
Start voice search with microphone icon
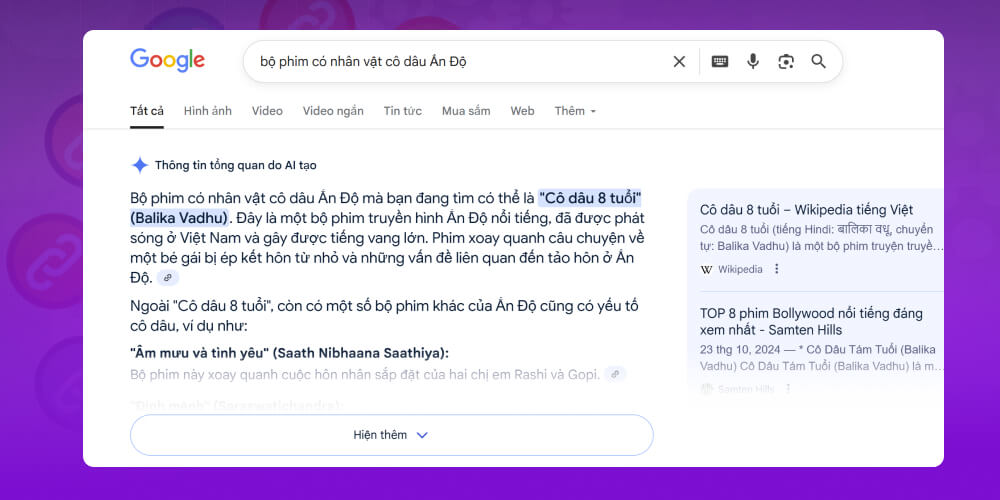coord(753,61)
